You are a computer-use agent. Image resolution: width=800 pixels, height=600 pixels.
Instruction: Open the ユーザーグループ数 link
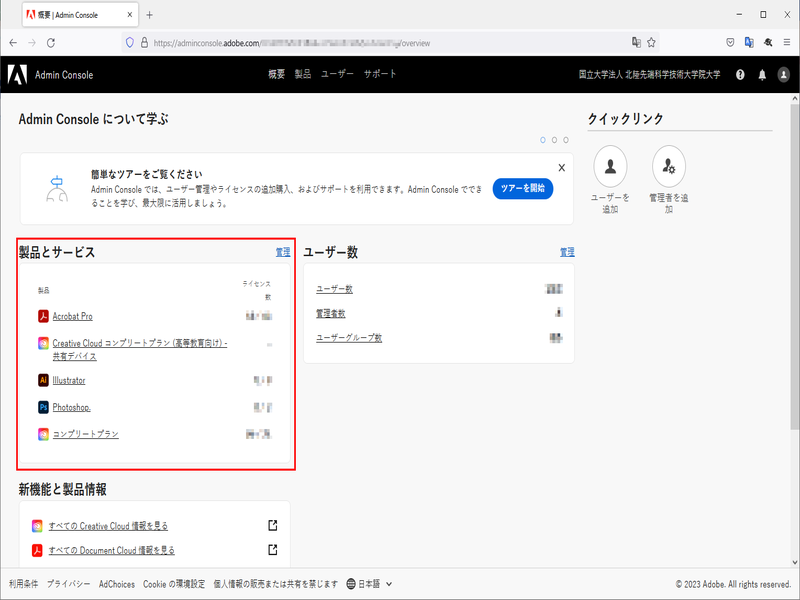(x=349, y=338)
